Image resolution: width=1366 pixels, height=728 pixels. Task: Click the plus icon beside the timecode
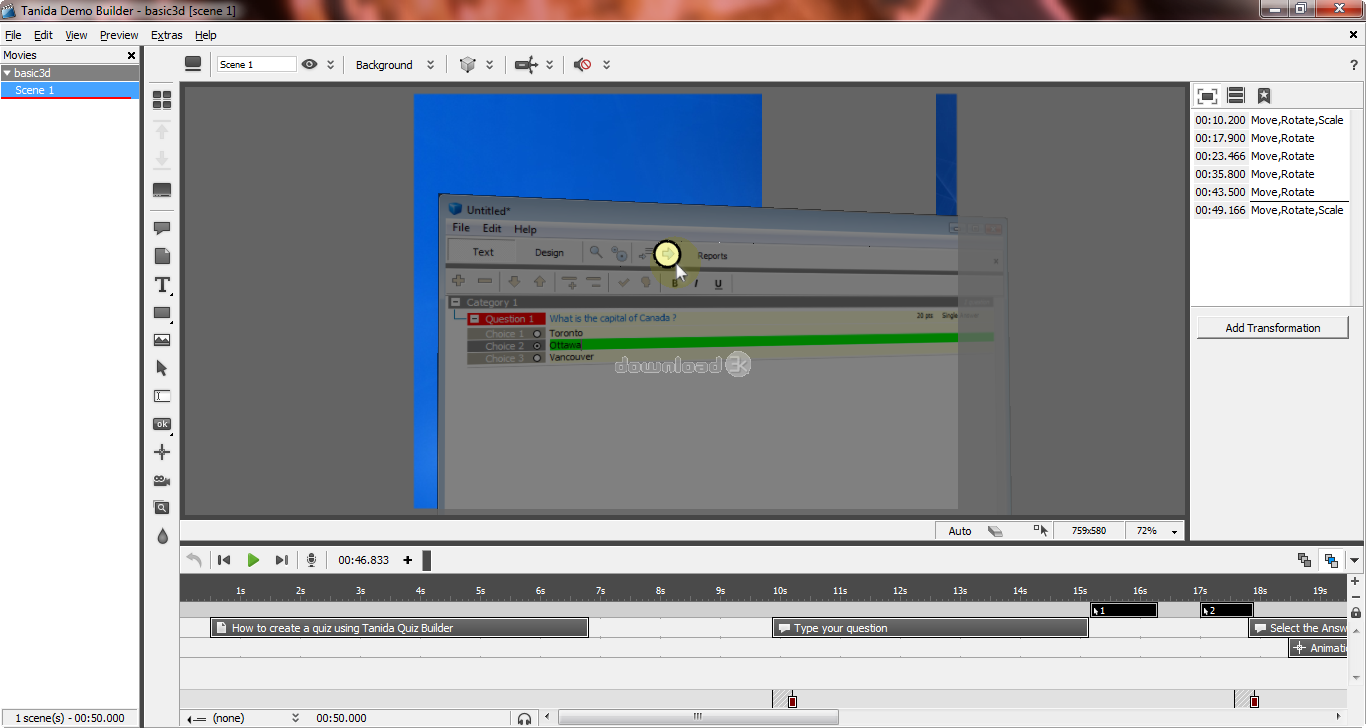tap(407, 560)
